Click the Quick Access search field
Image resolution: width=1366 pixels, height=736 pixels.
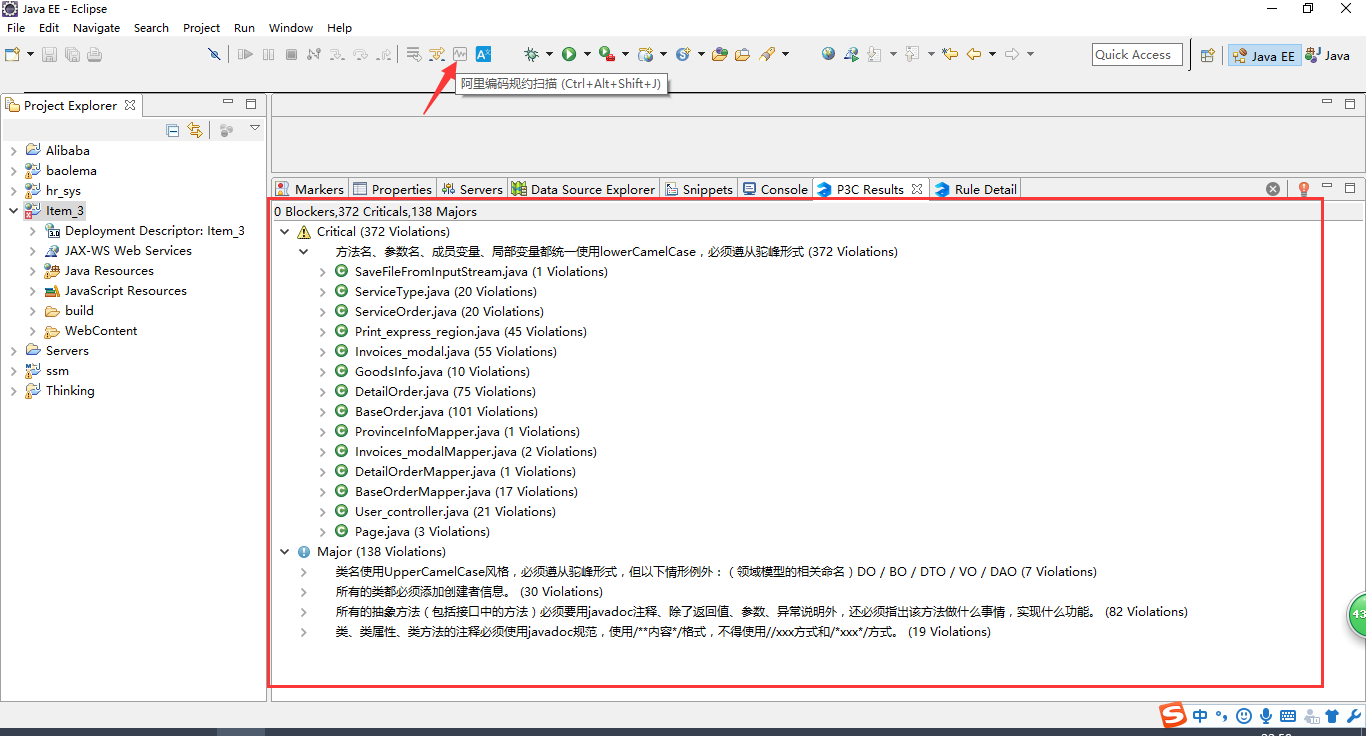[x=1137, y=55]
